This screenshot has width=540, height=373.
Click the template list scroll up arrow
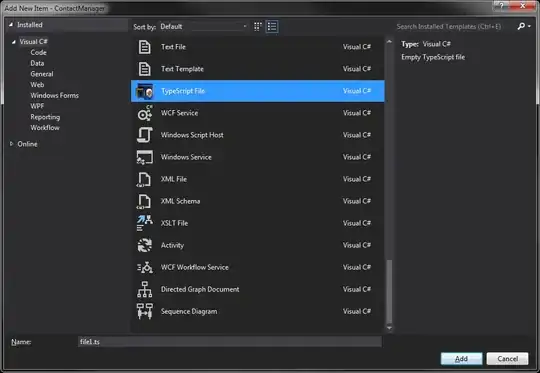(389, 42)
